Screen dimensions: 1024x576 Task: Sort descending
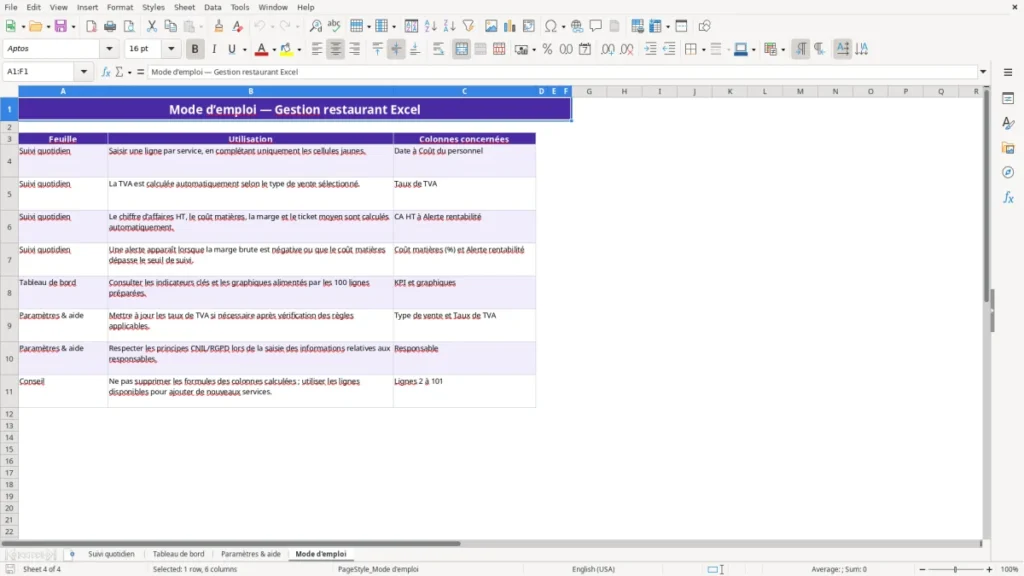[x=449, y=26]
